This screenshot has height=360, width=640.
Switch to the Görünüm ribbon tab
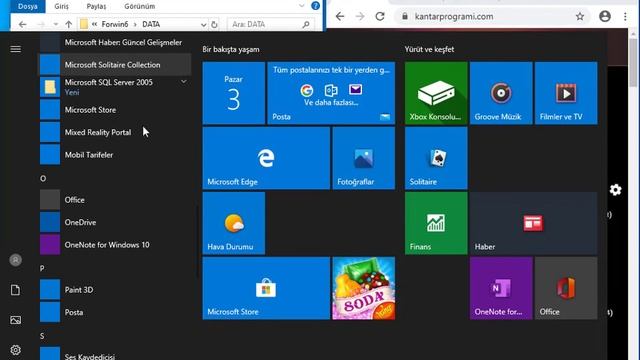140,6
